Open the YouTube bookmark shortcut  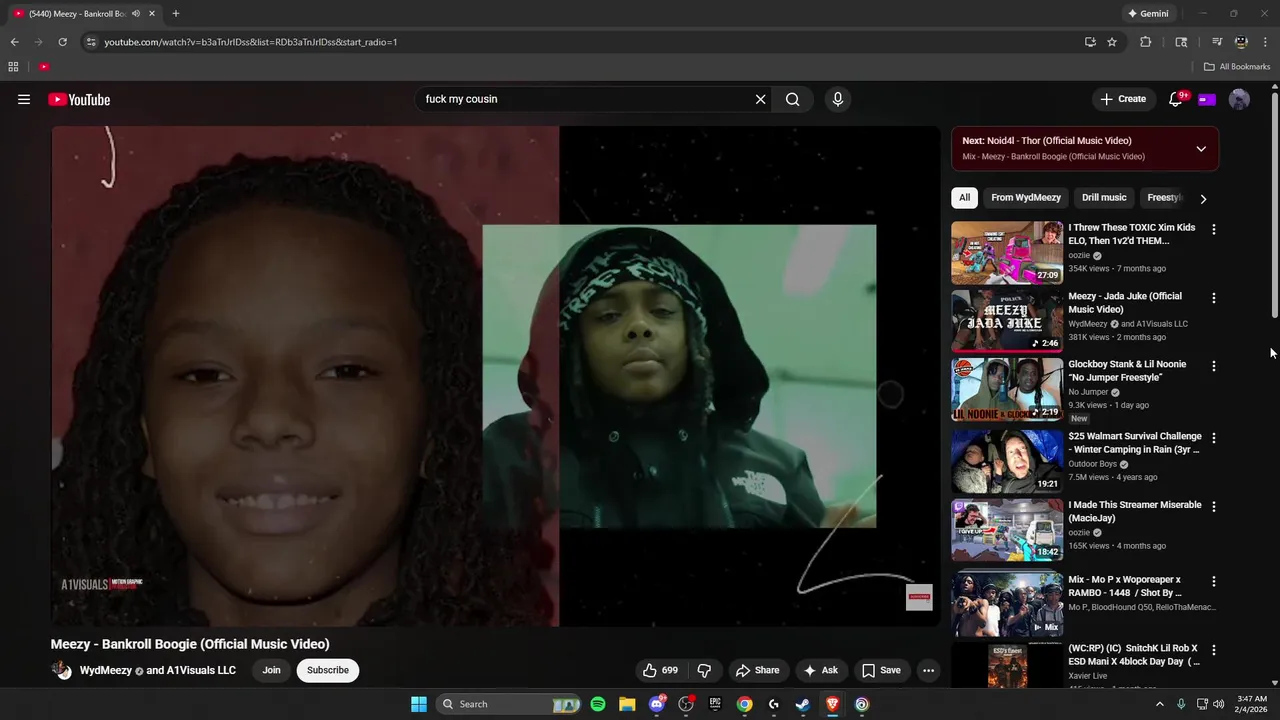(x=44, y=67)
